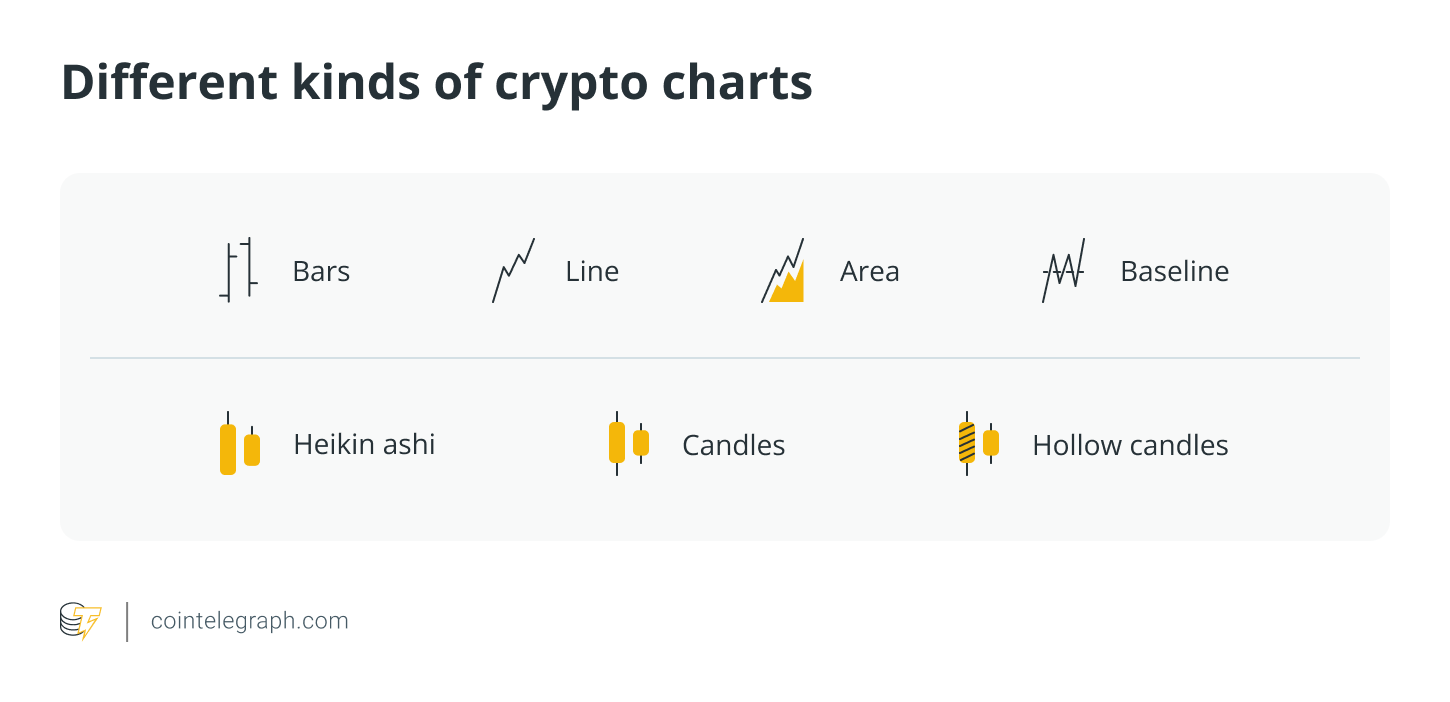This screenshot has width=1450, height=702.
Task: Select the Candles chart icon
Action: click(x=628, y=443)
